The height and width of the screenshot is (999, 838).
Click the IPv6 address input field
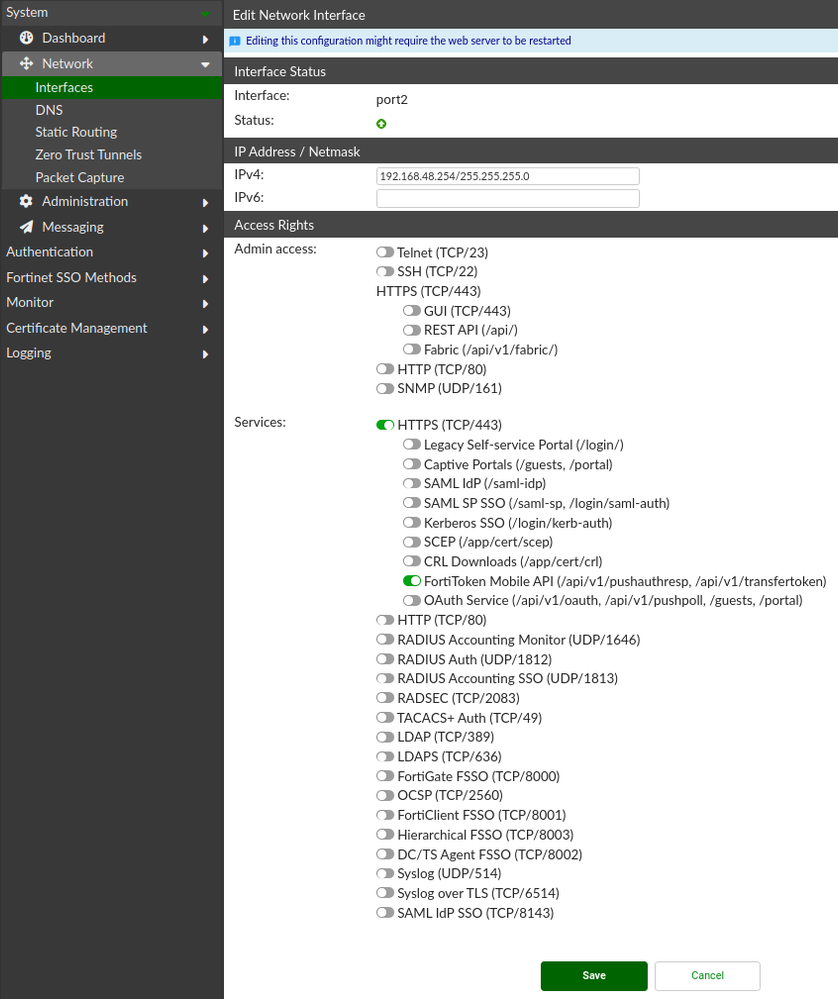(507, 199)
